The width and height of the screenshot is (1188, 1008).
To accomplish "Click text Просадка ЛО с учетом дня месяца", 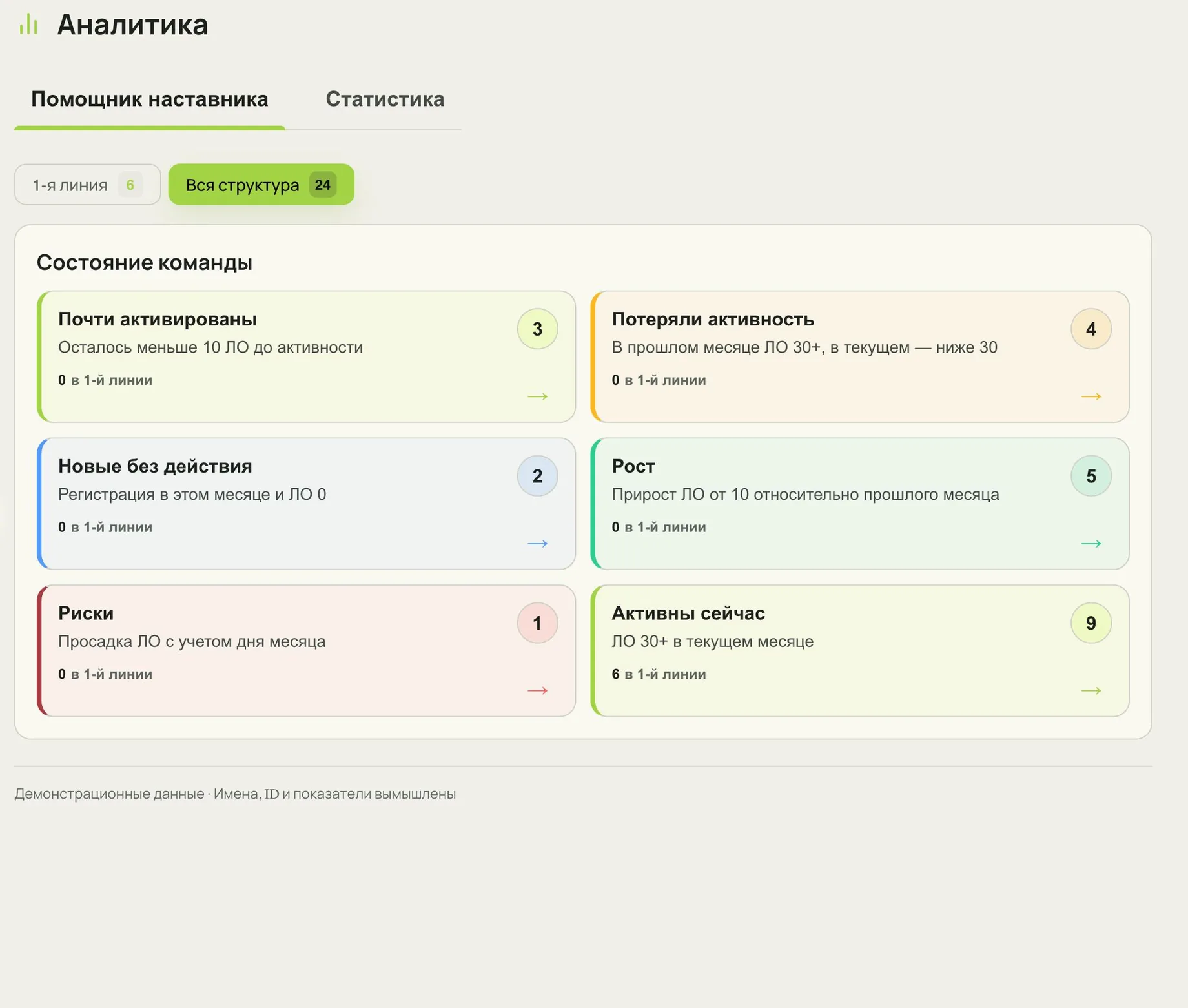I will [x=192, y=642].
